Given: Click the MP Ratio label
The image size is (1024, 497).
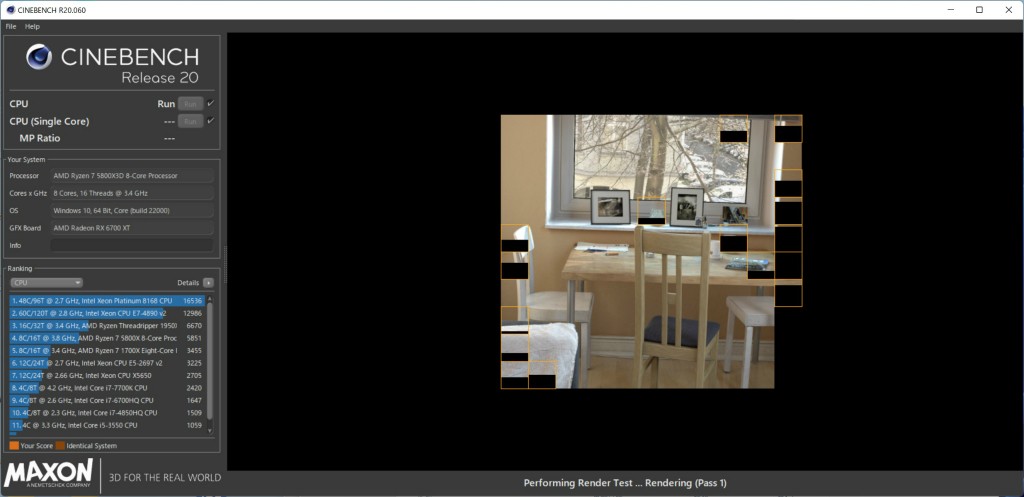Looking at the screenshot, I should tap(40, 138).
